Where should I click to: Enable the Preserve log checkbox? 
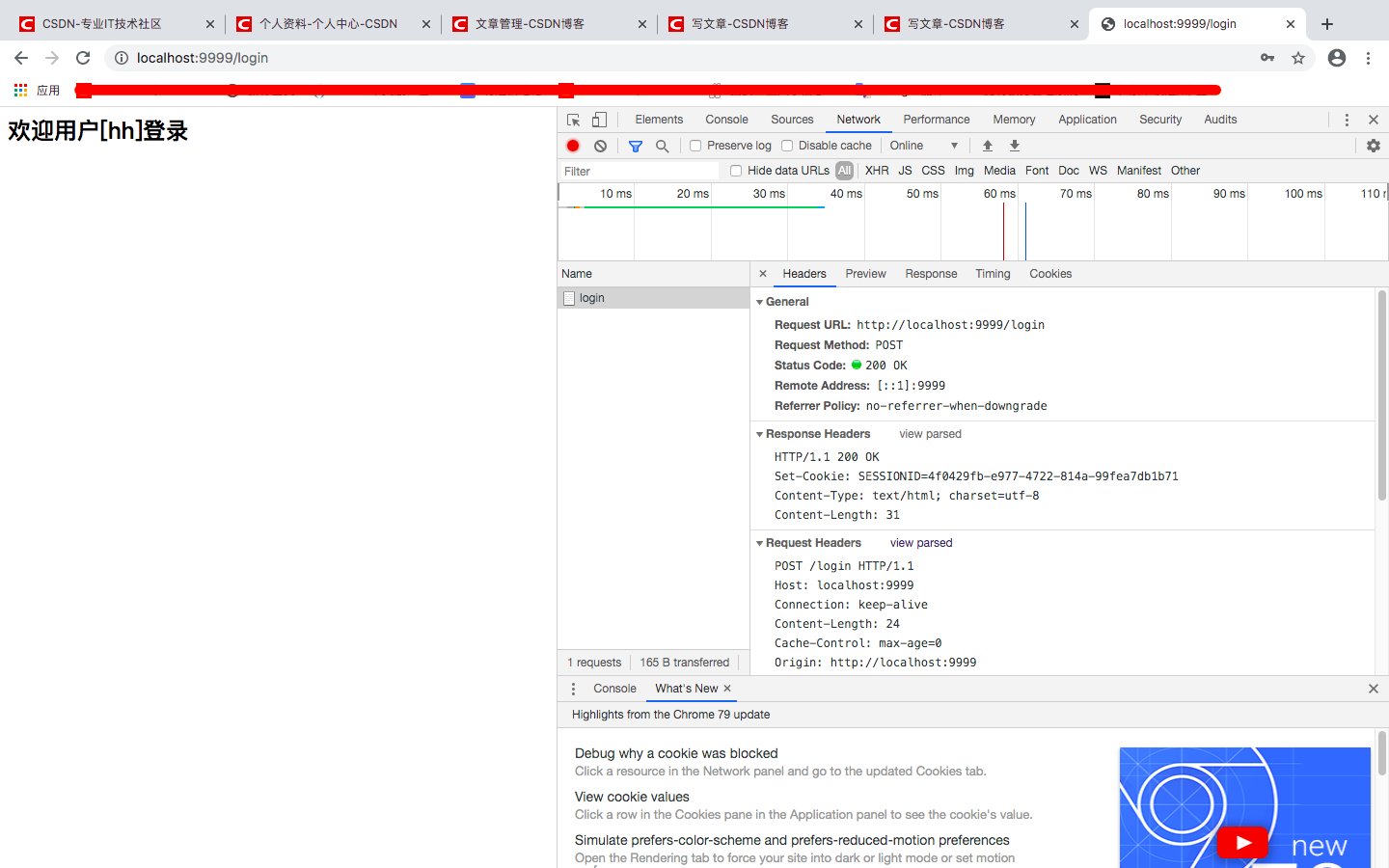pos(695,146)
